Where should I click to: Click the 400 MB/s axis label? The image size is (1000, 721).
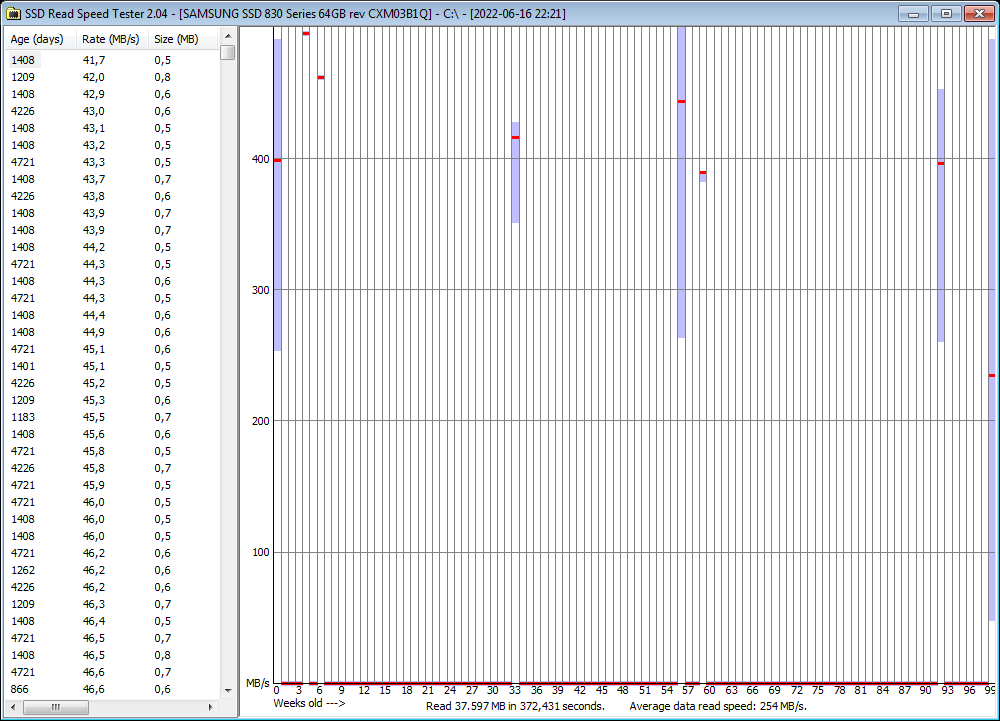[261, 159]
